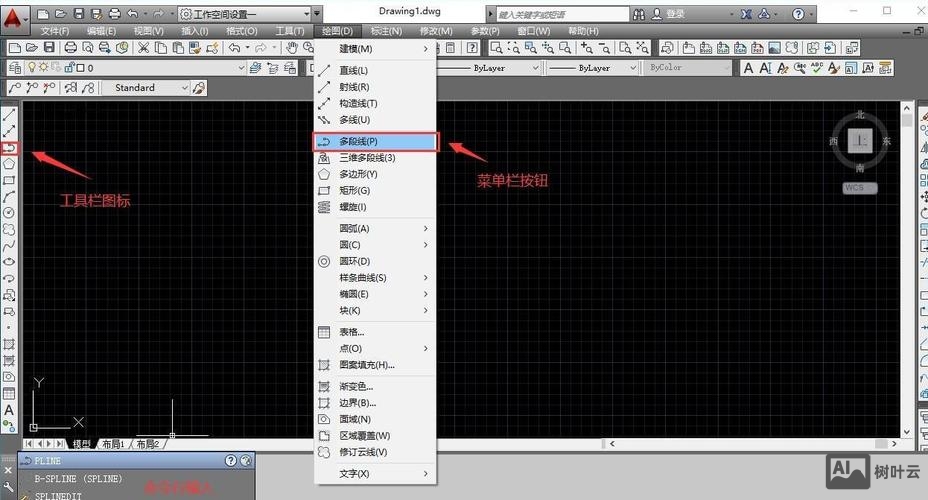Select the Polygon tool in left toolbar
Image resolution: width=928 pixels, height=500 pixels.
(9, 164)
